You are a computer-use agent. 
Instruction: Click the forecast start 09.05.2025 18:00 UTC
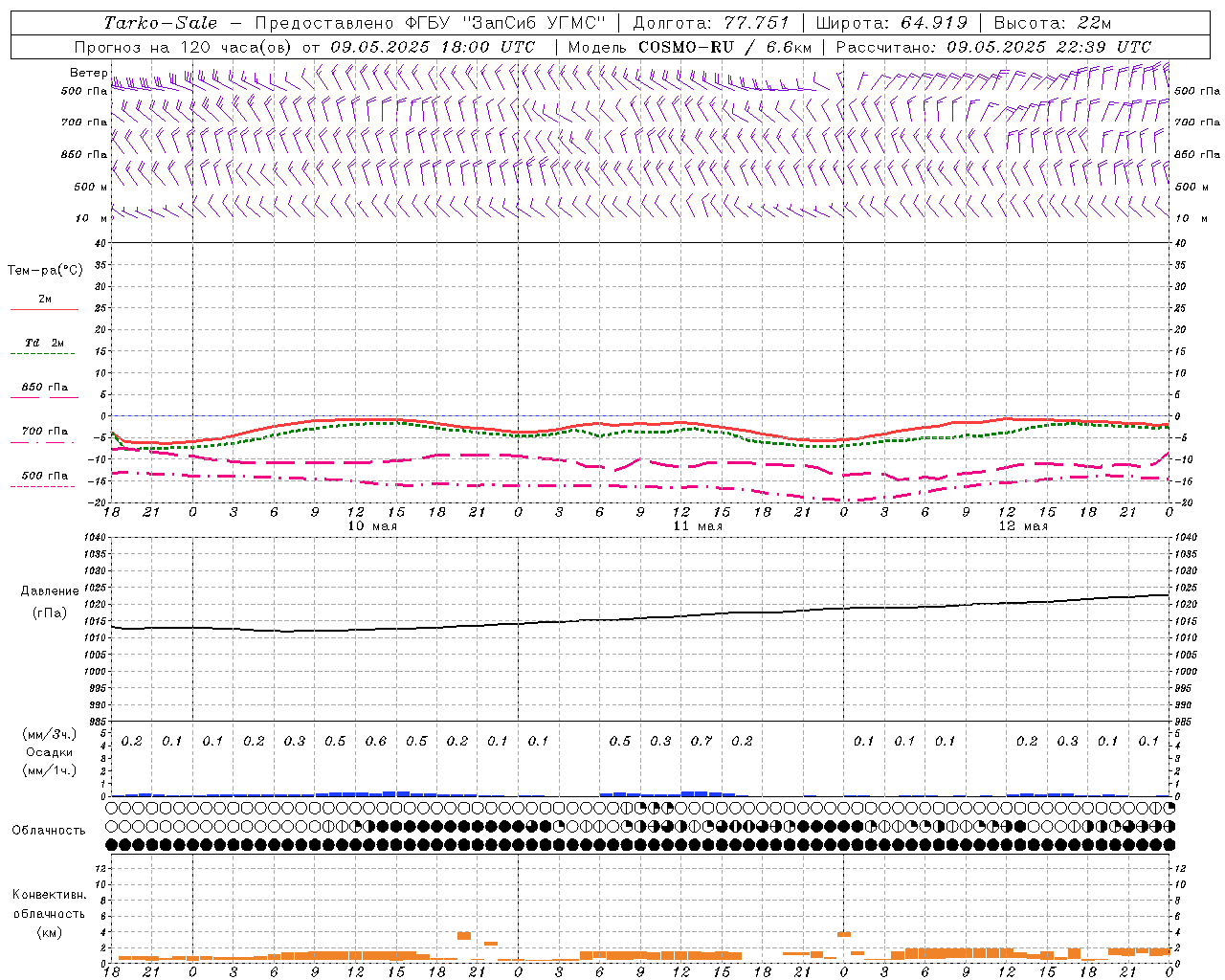click(x=433, y=46)
